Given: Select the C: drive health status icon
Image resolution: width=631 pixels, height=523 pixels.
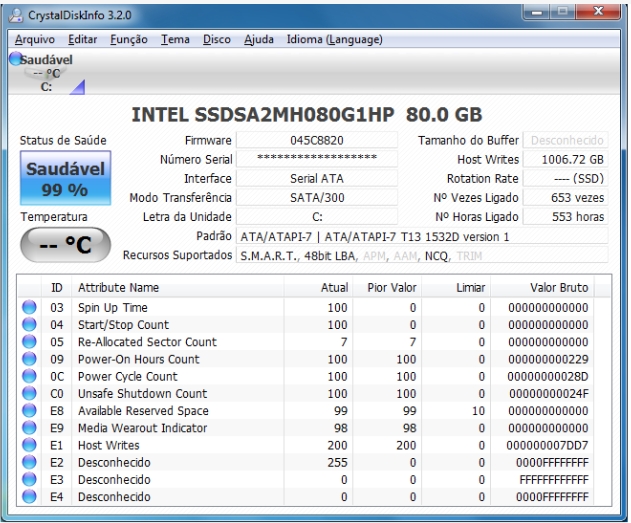Looking at the screenshot, I should 16,60.
